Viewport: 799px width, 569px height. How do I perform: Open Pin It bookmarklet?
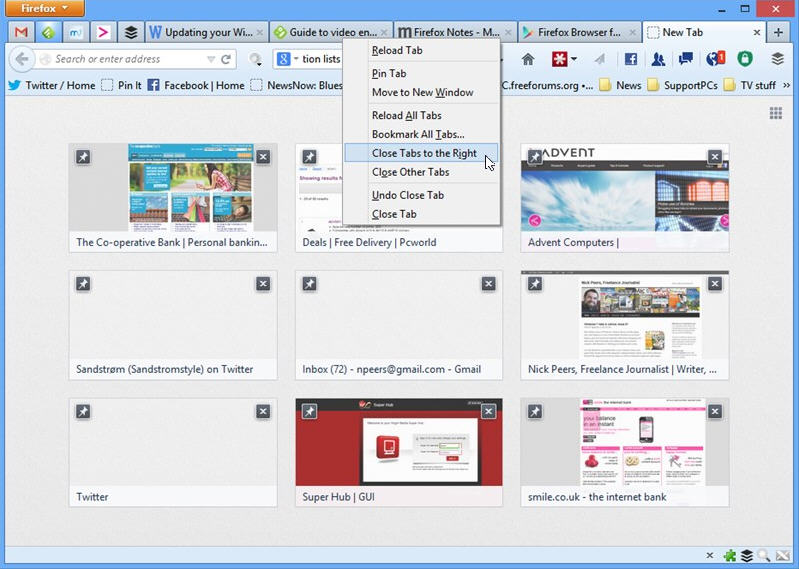point(121,85)
